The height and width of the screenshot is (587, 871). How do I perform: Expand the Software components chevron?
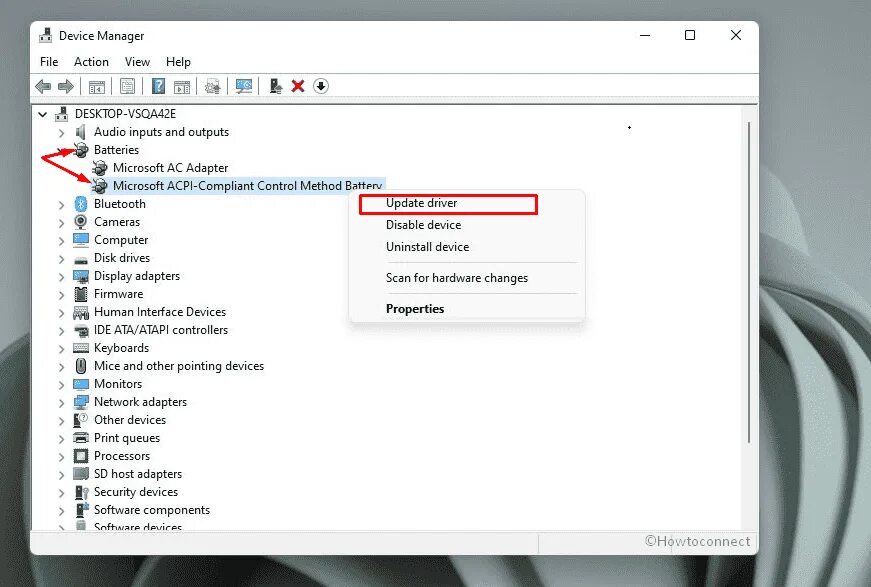[x=61, y=511]
